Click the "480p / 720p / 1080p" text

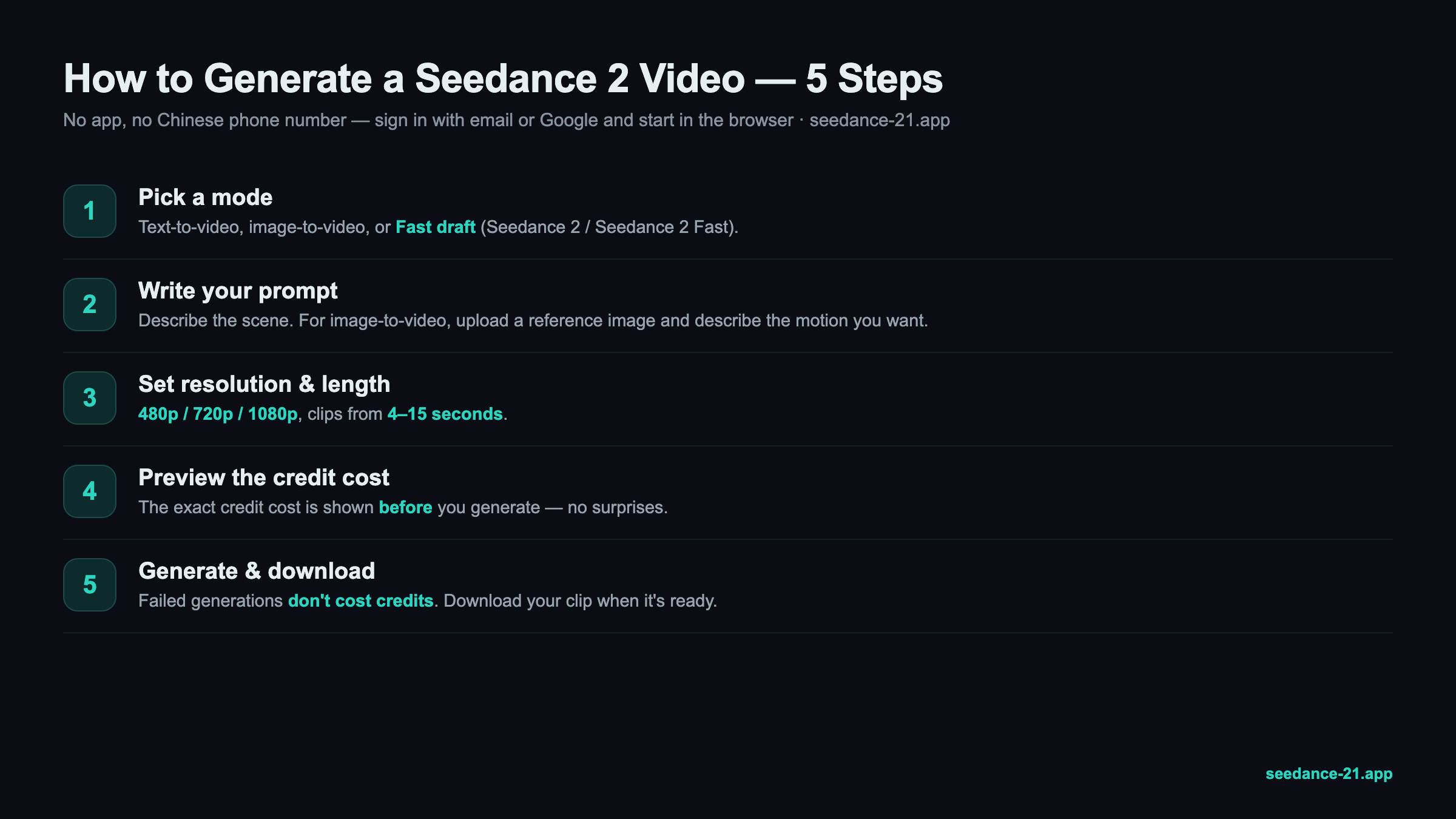pos(218,414)
